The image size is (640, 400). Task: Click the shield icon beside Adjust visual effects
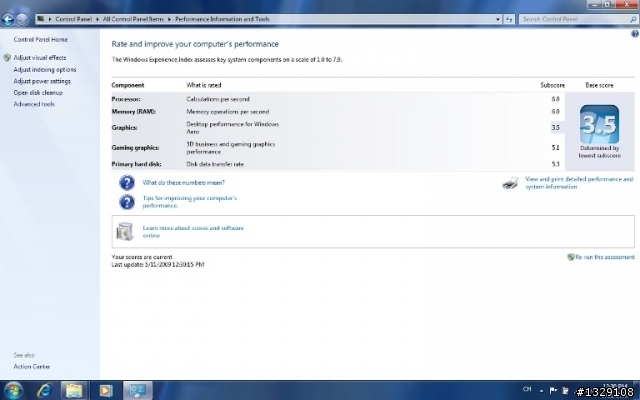pyautogui.click(x=7, y=58)
